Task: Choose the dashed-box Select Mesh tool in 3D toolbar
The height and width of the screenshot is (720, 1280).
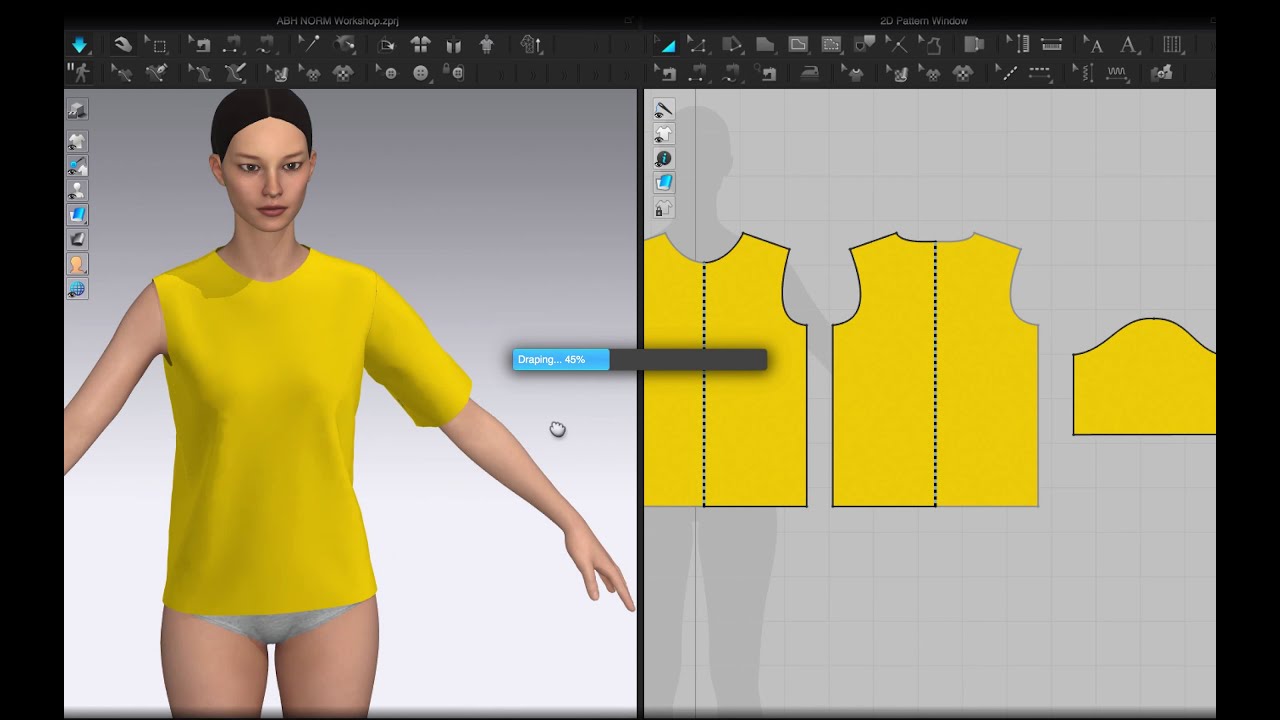Action: coord(156,44)
